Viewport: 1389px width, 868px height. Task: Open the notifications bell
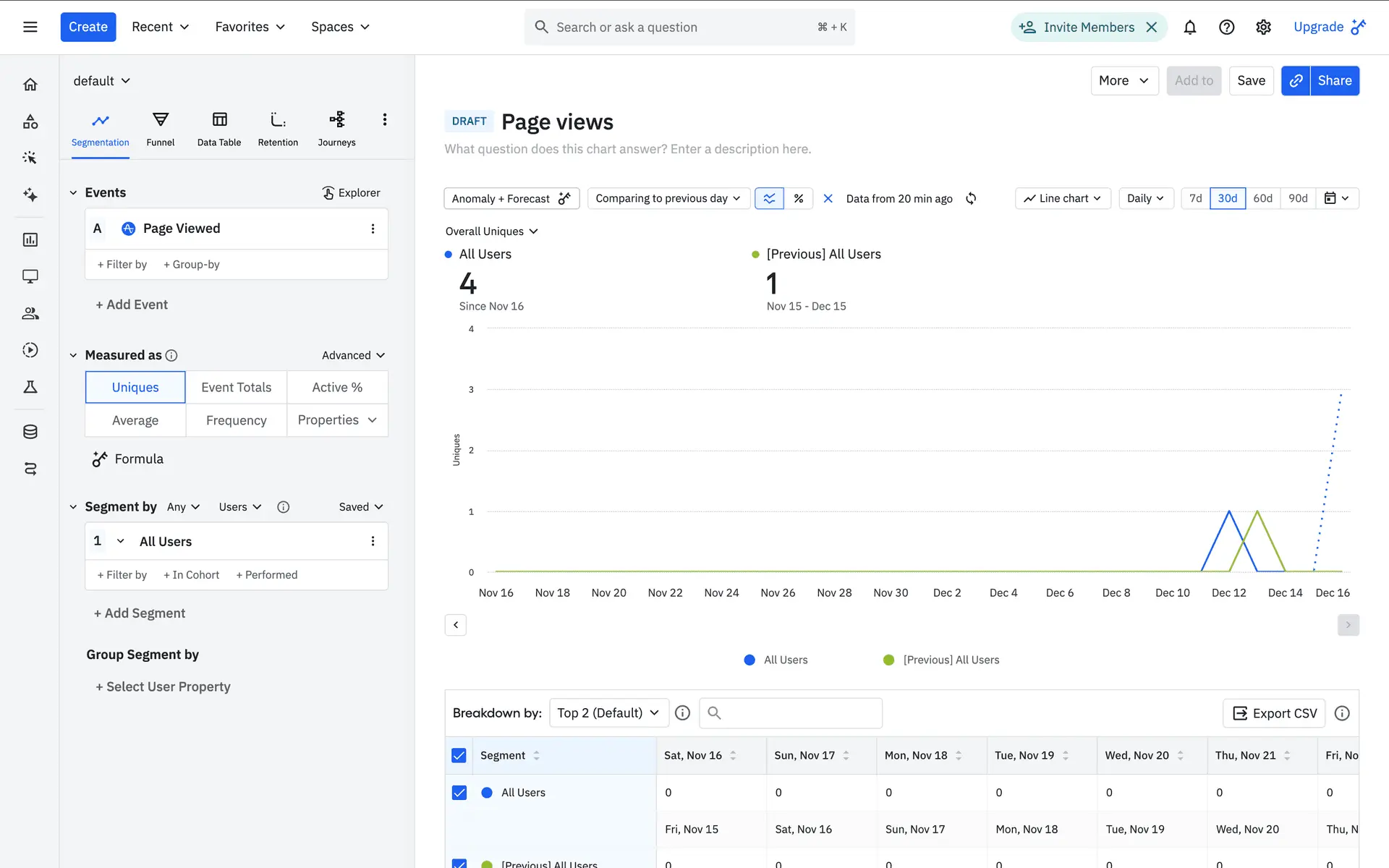(x=1189, y=27)
